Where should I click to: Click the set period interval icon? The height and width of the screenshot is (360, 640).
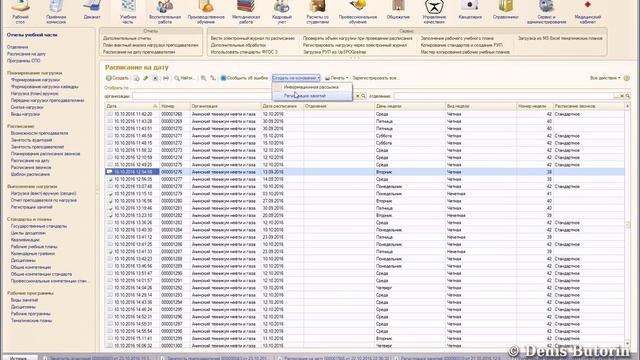click(166, 78)
